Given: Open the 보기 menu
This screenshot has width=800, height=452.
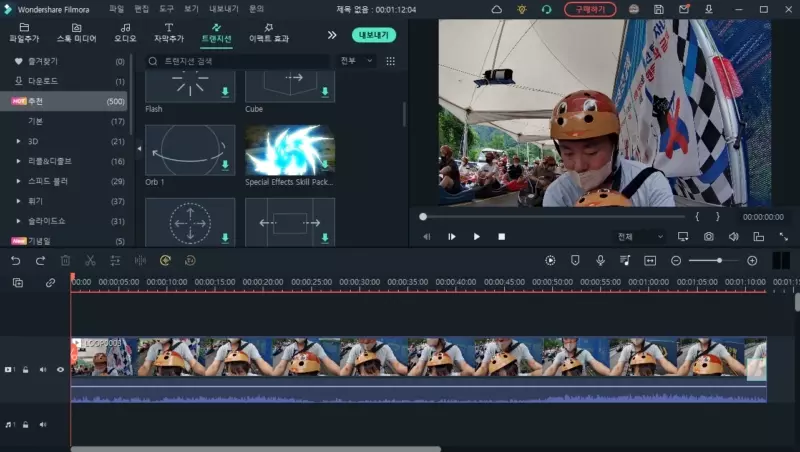Looking at the screenshot, I should click(x=191, y=9).
